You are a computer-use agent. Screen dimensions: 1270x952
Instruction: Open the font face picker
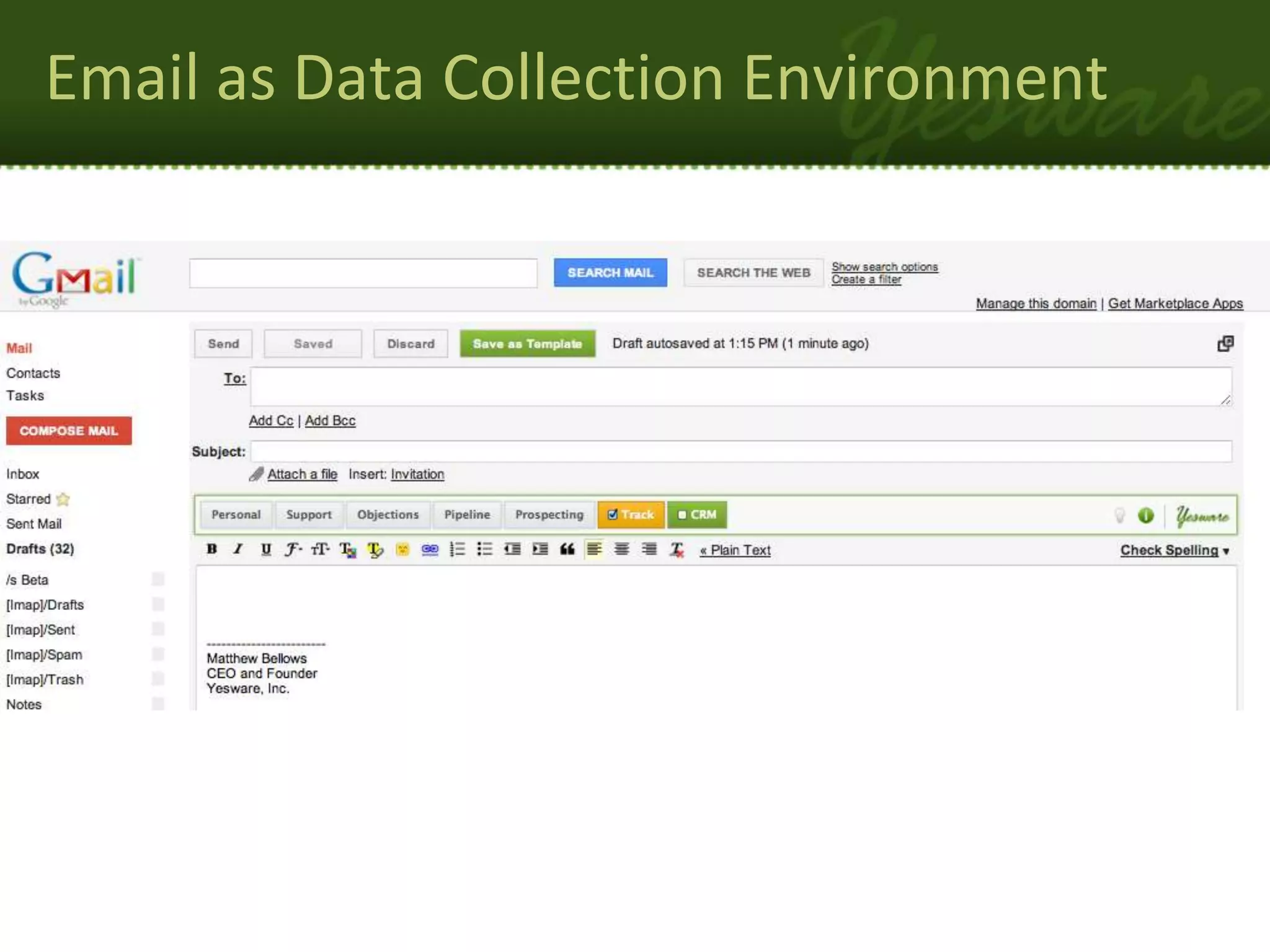click(x=293, y=549)
